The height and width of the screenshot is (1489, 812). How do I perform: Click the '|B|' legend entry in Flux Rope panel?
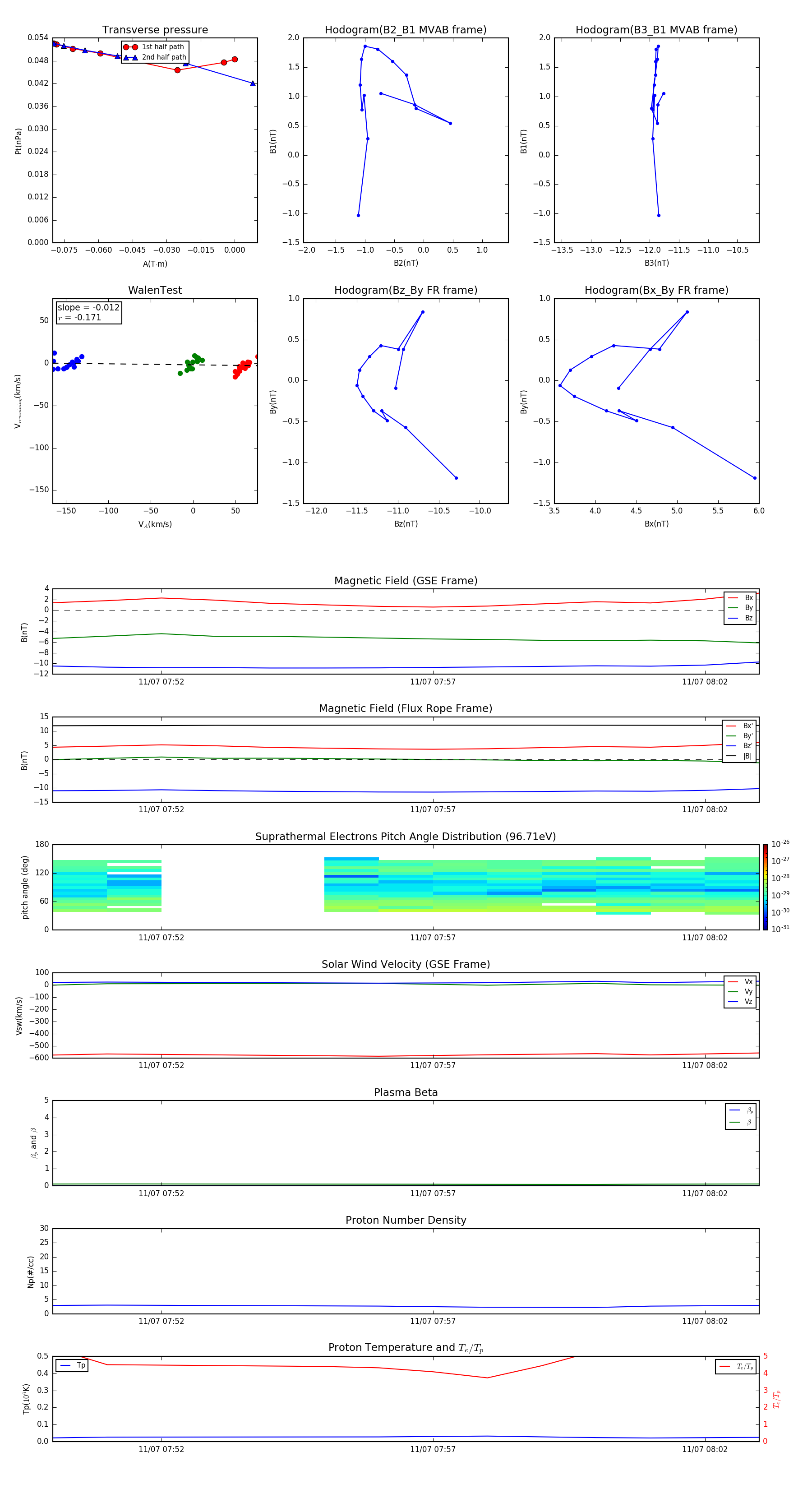pos(739,757)
